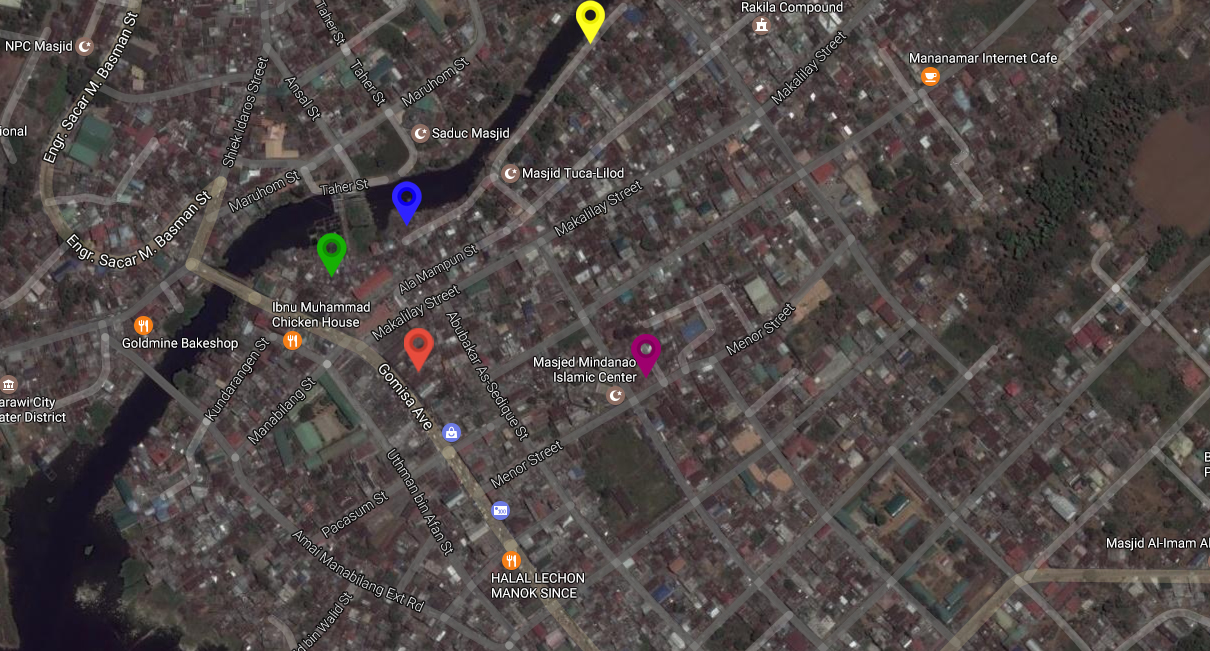Click the NPC Masjid crescent icon
The height and width of the screenshot is (651, 1210).
pos(85,46)
